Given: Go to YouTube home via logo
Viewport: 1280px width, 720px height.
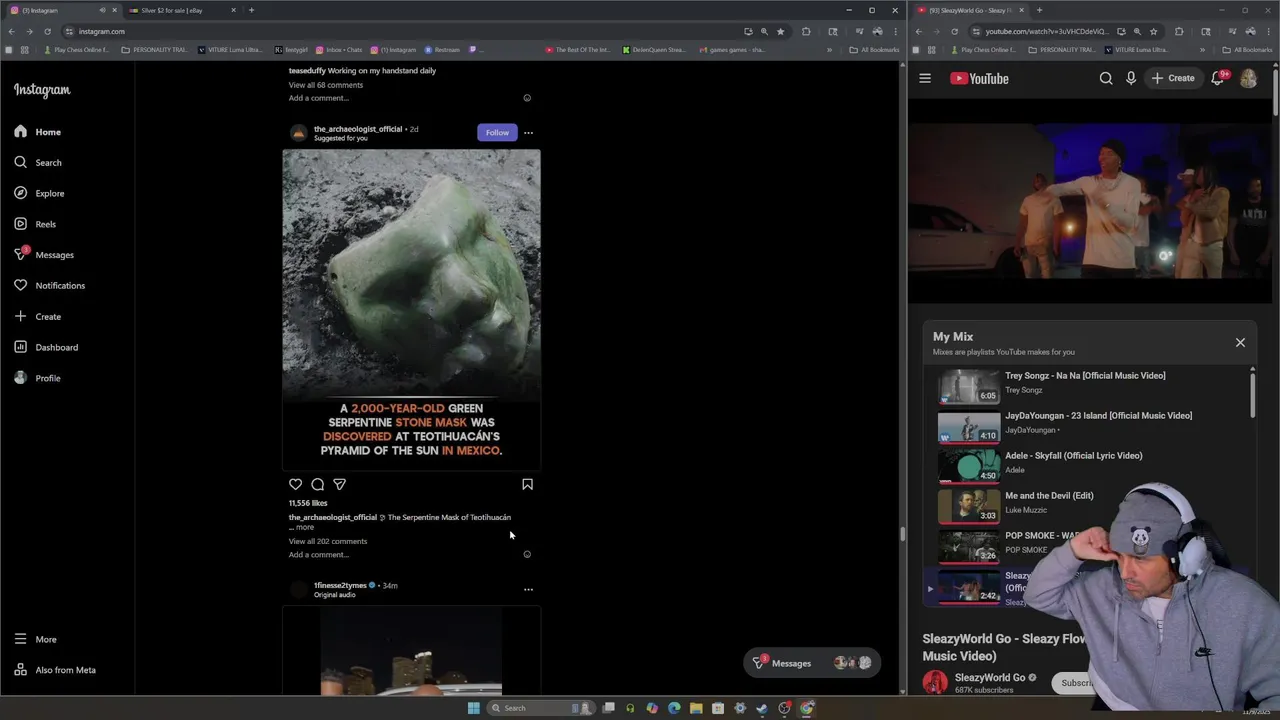Looking at the screenshot, I should (979, 78).
